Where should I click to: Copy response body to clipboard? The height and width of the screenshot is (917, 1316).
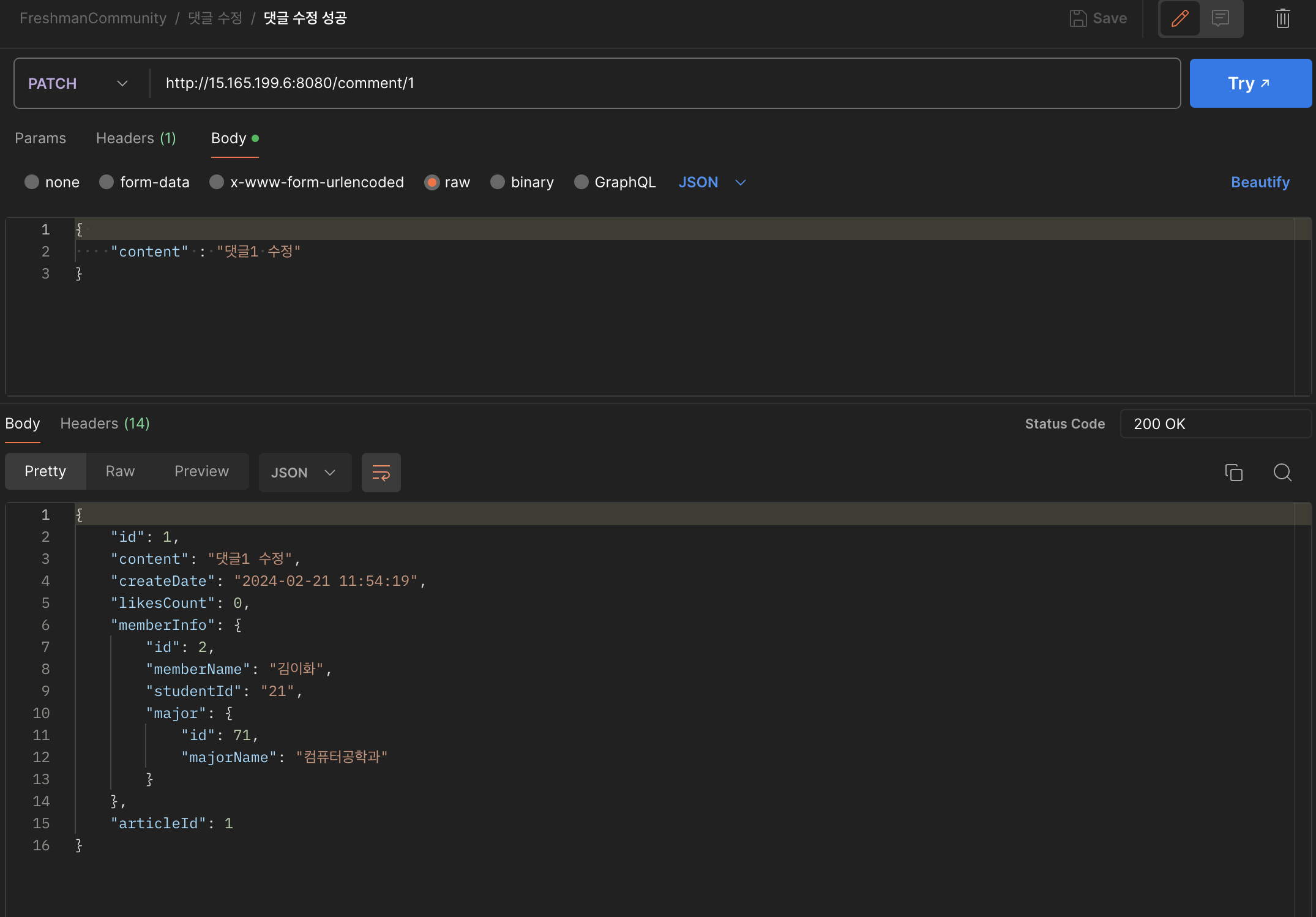tap(1233, 473)
